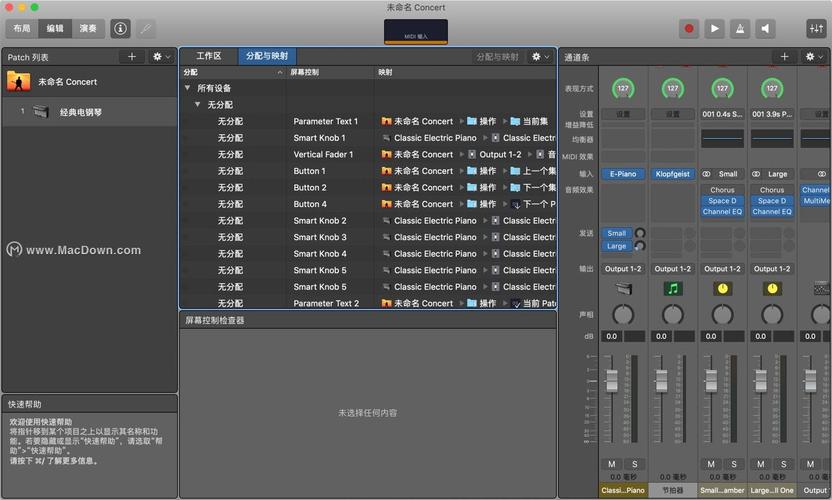Image resolution: width=832 pixels, height=500 pixels.
Task: Toggle Space D effect on the Large channel
Action: click(772, 201)
